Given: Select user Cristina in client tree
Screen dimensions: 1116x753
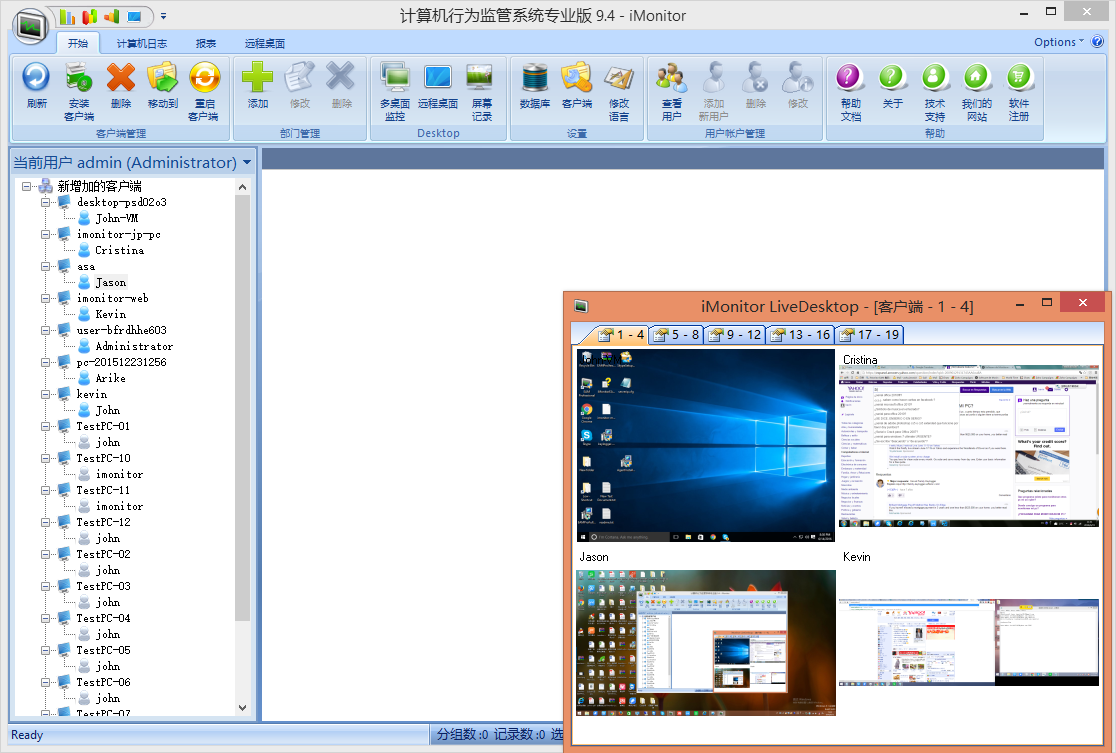Looking at the screenshot, I should pyautogui.click(x=119, y=250).
